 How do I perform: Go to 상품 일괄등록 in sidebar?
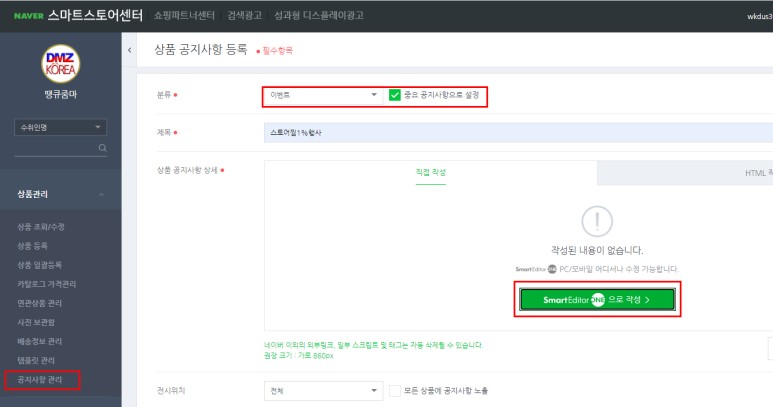pos(39,265)
